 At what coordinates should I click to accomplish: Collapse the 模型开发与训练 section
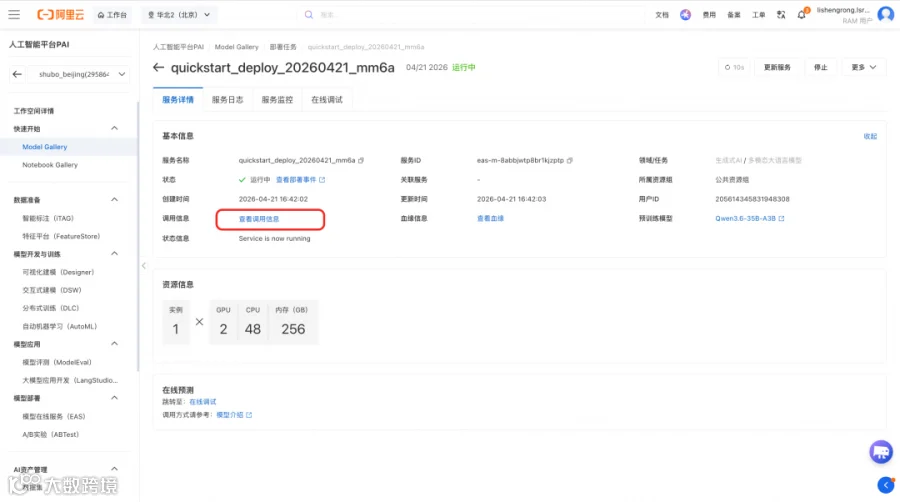coord(114,254)
